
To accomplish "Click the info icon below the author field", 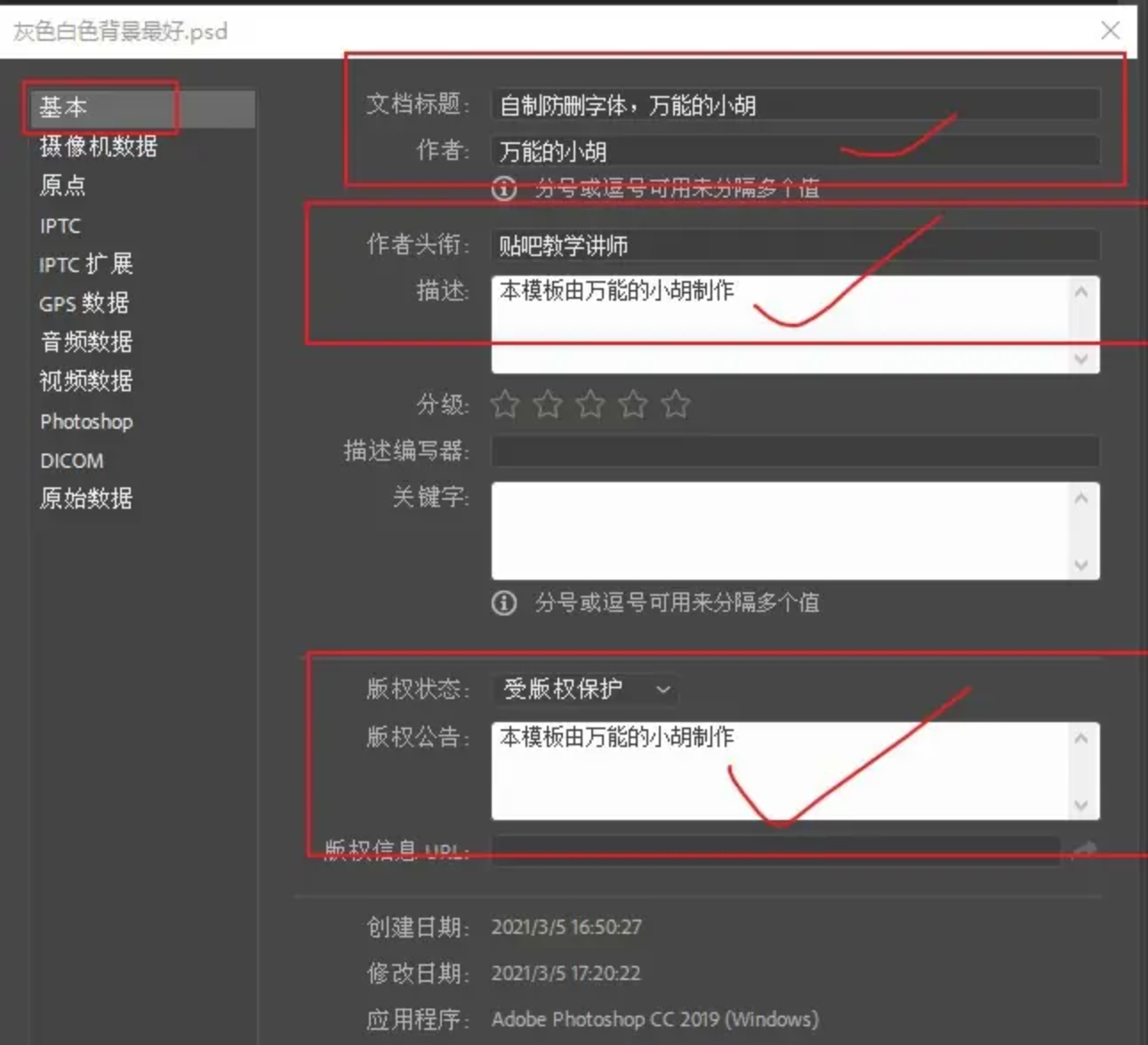I will click(x=504, y=189).
